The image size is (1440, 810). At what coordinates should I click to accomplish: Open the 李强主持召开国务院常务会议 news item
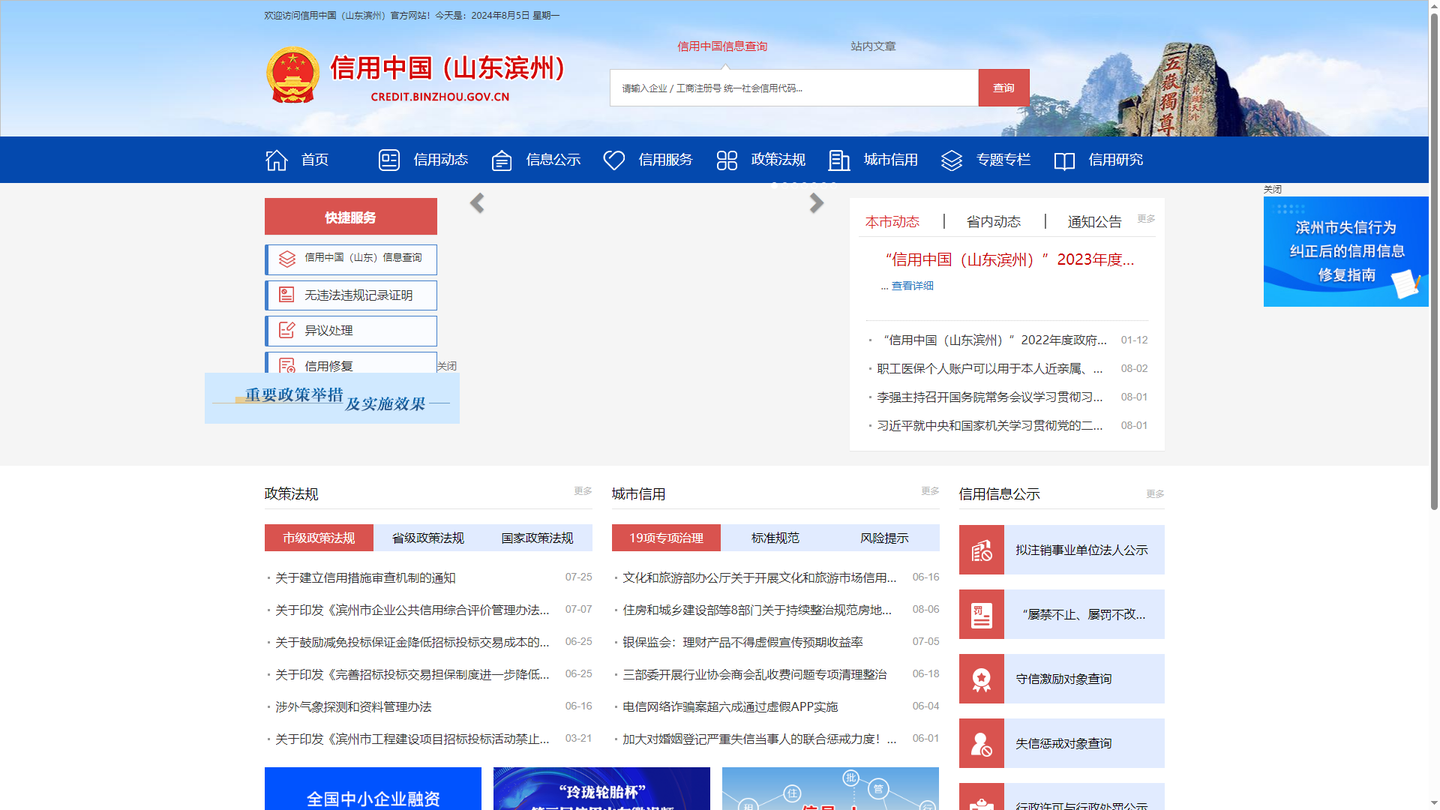click(990, 397)
